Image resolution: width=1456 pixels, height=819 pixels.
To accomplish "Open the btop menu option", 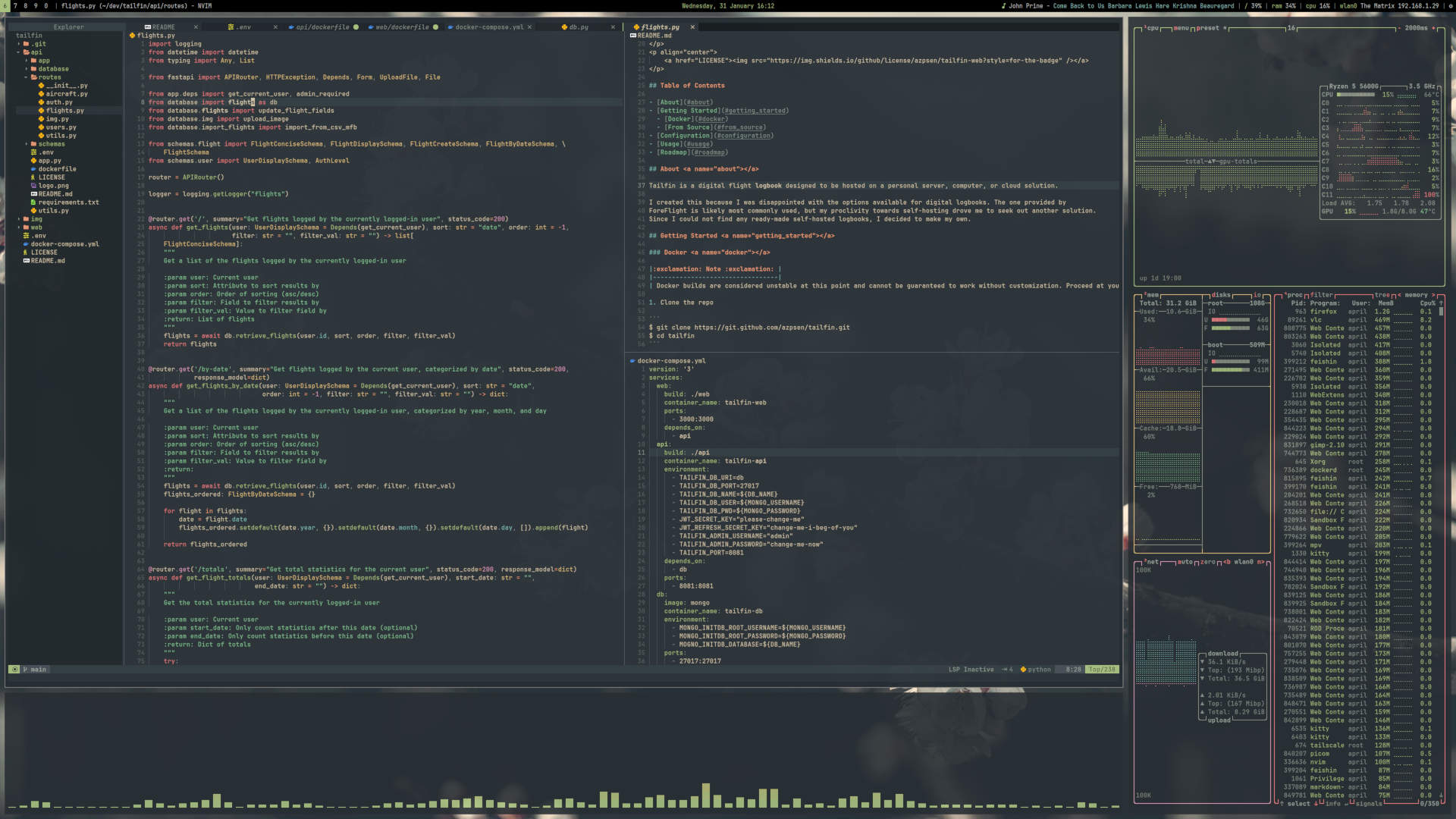I will click(1181, 28).
